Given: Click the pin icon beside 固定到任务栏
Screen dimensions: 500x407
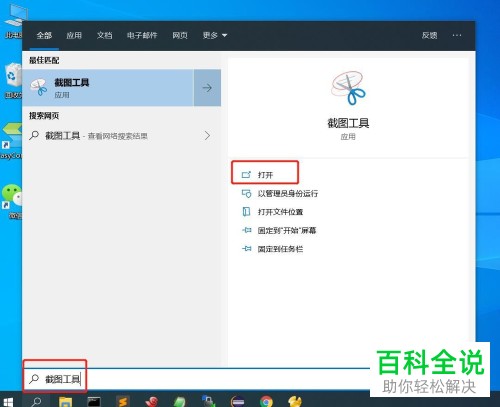Looking at the screenshot, I should pyautogui.click(x=246, y=249).
